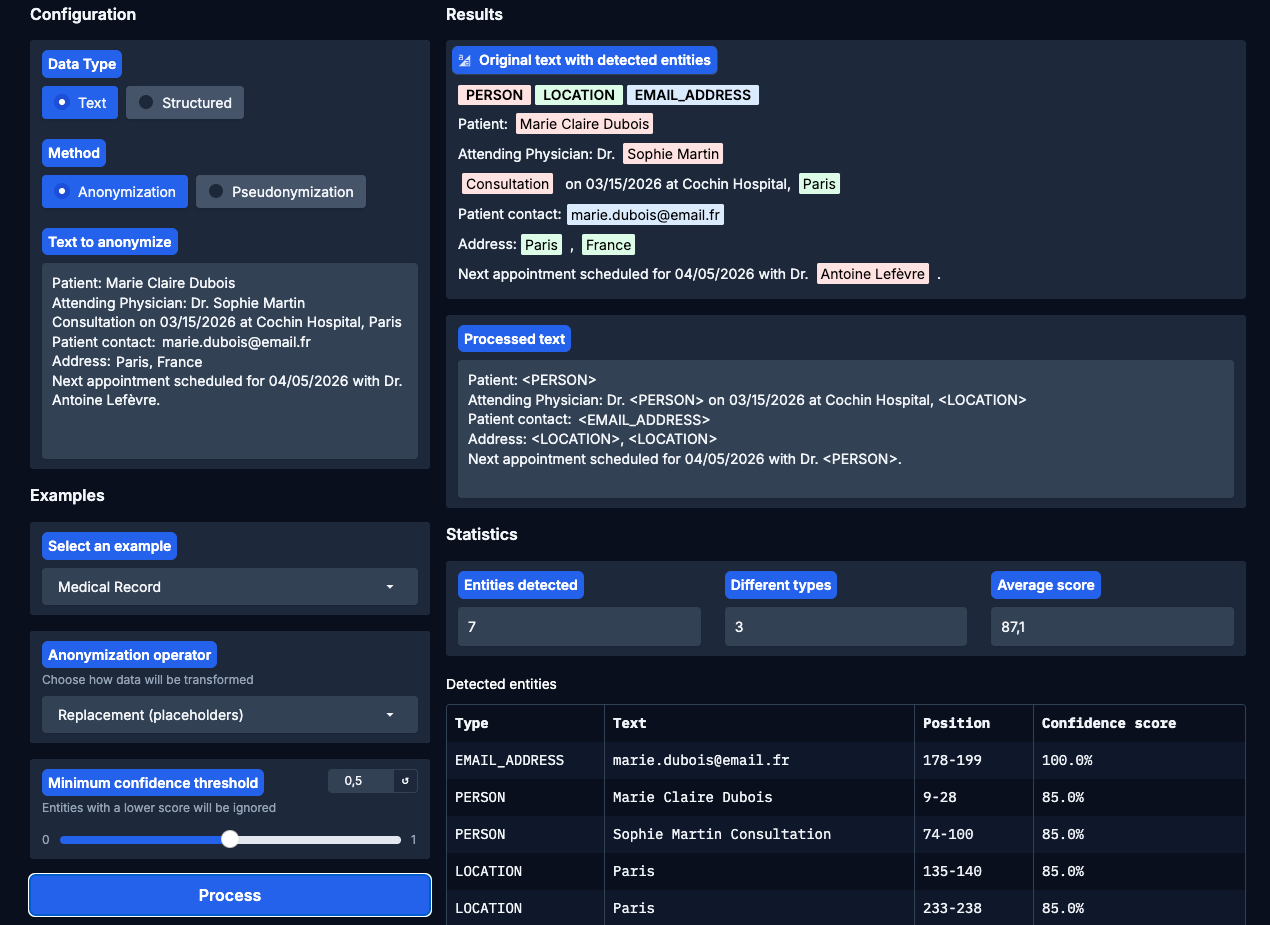Image resolution: width=1270 pixels, height=925 pixels.
Task: Switch the method to Pseudonymization
Action: [x=280, y=192]
